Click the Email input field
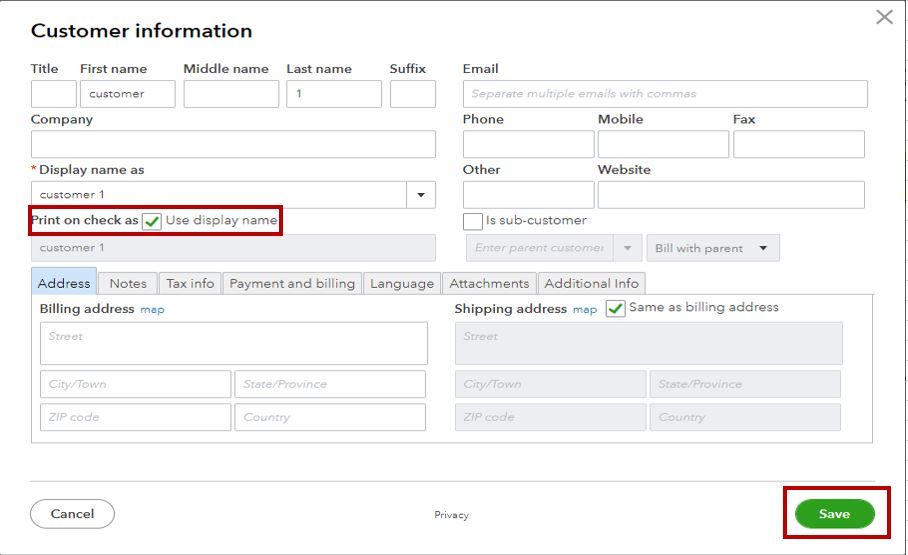Image resolution: width=908 pixels, height=555 pixels. [x=665, y=94]
